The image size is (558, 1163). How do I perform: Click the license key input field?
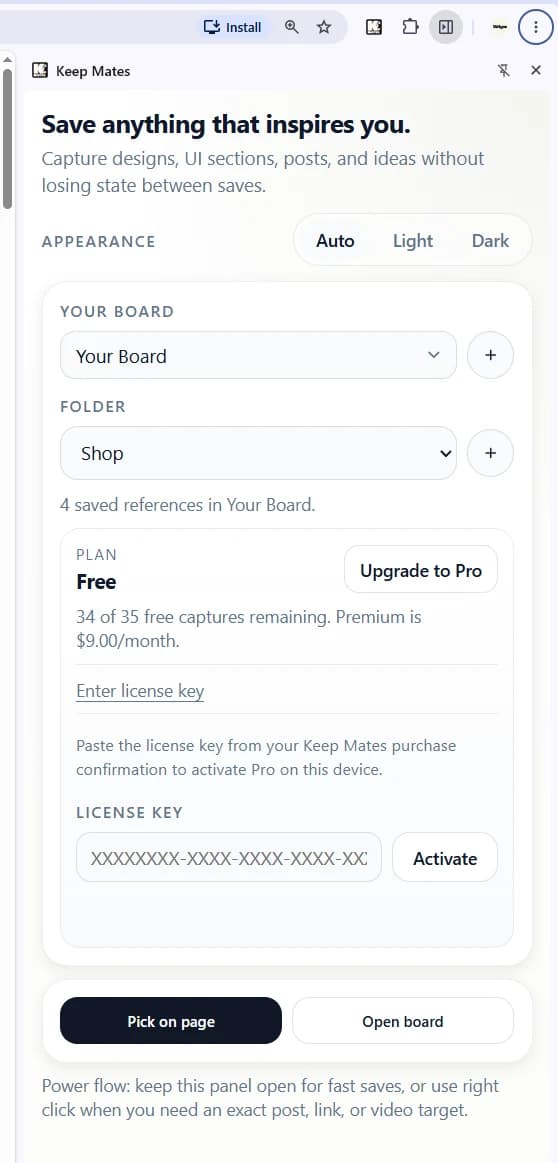tap(229, 857)
